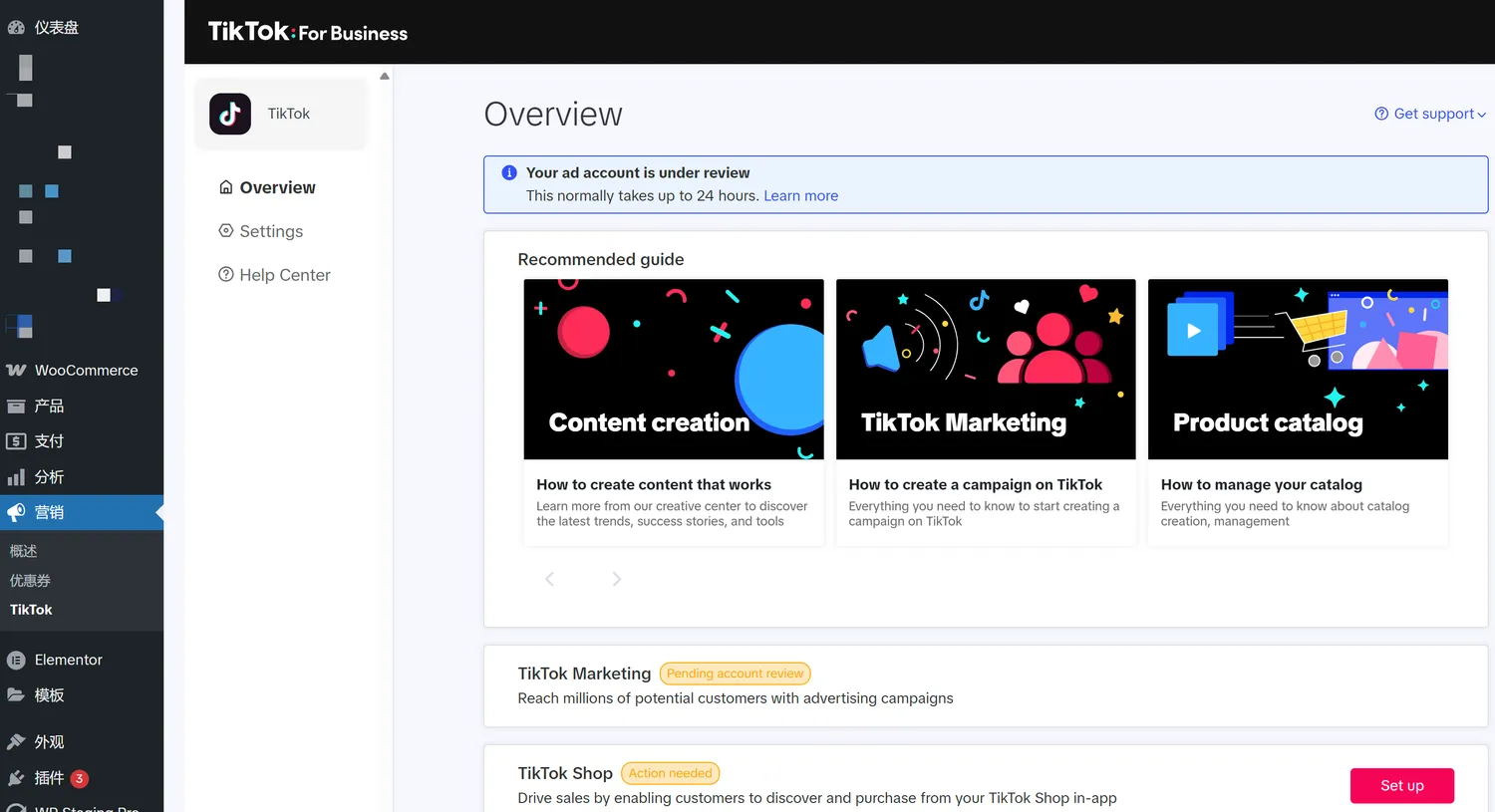1495x812 pixels.
Task: Click the 模板 folder icon
Action: tap(16, 694)
